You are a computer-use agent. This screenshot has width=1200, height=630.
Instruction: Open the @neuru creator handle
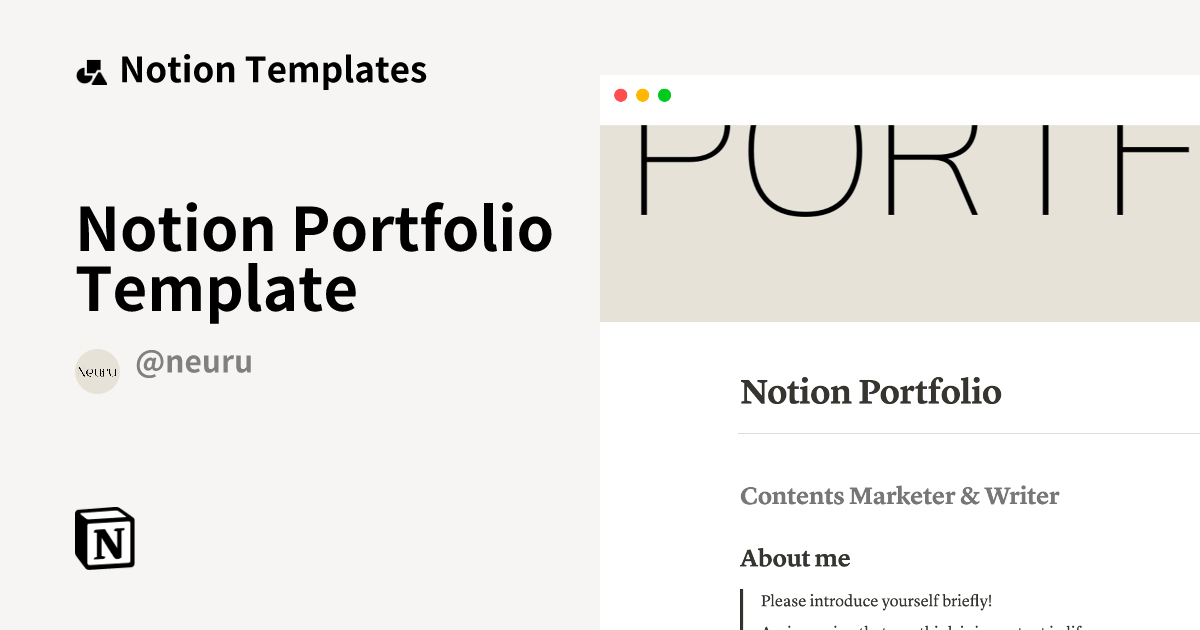tap(194, 362)
